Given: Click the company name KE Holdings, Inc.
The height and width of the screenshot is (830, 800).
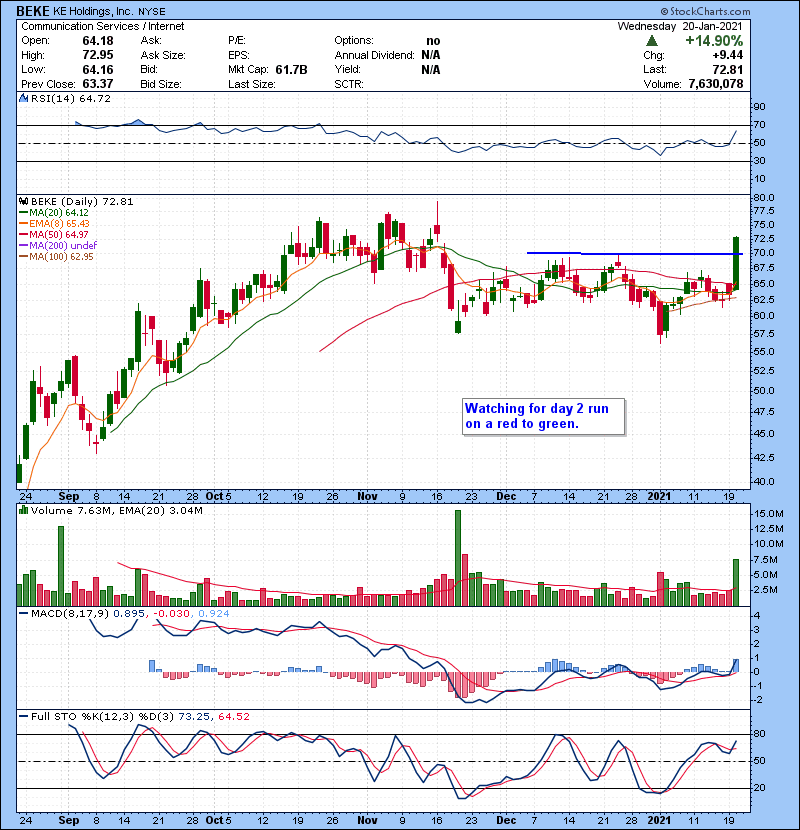Looking at the screenshot, I should pyautogui.click(x=93, y=12).
